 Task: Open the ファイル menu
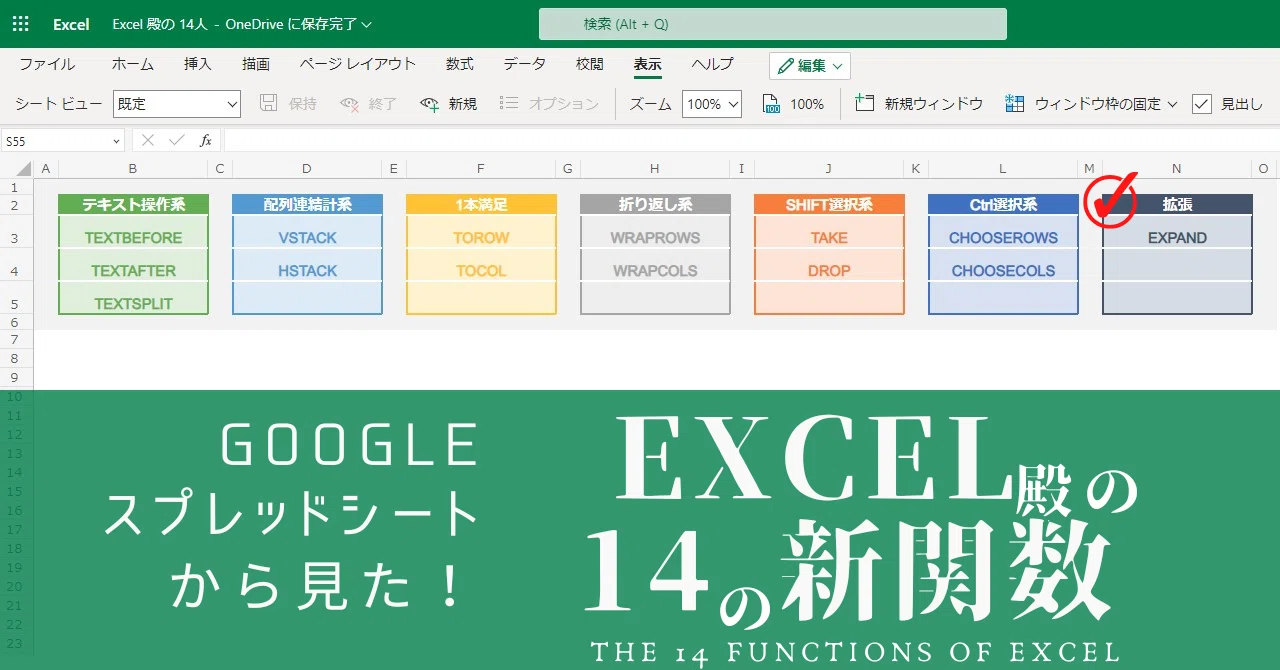coord(47,64)
